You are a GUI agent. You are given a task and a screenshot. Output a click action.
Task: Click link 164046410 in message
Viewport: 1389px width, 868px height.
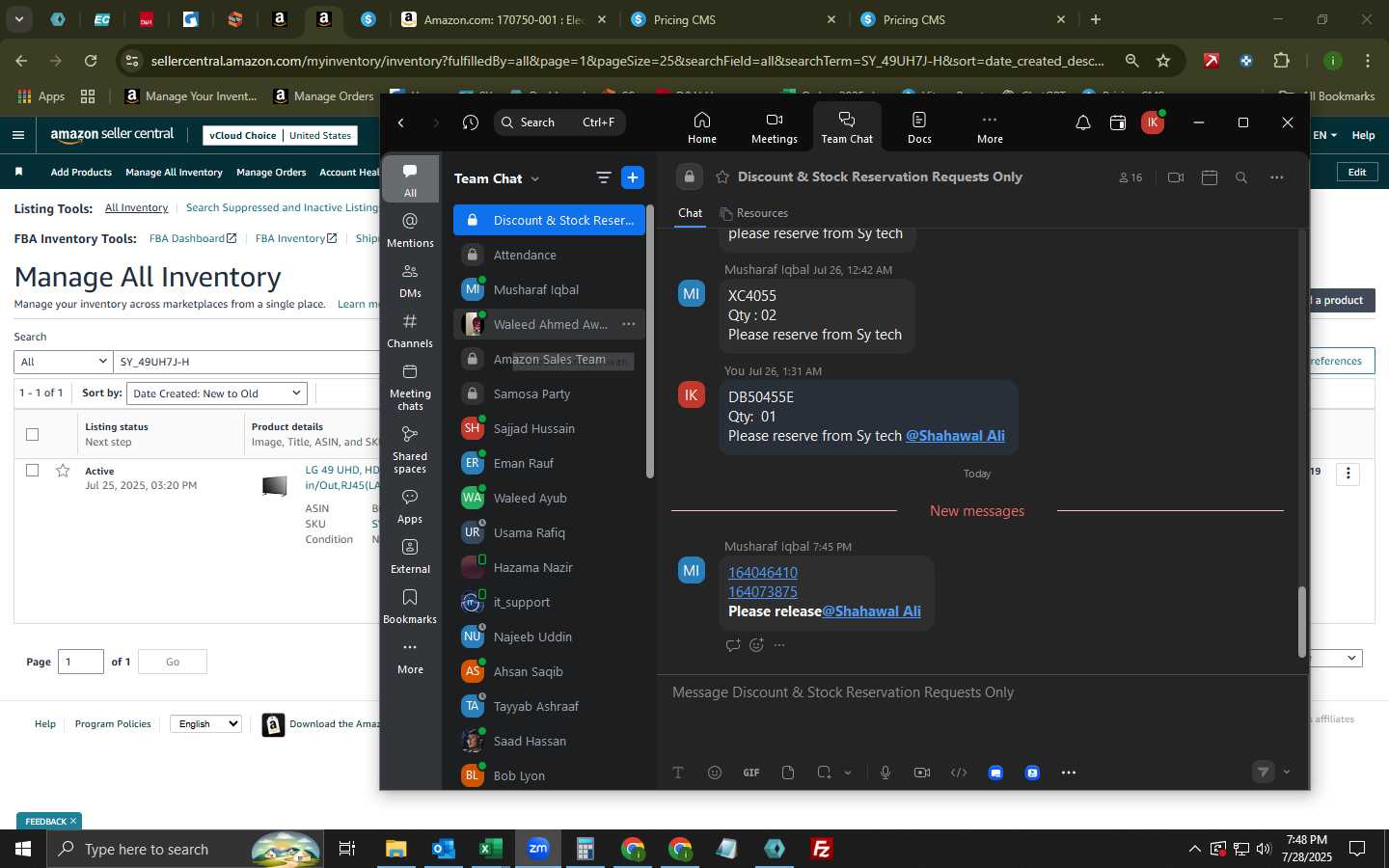point(762,573)
